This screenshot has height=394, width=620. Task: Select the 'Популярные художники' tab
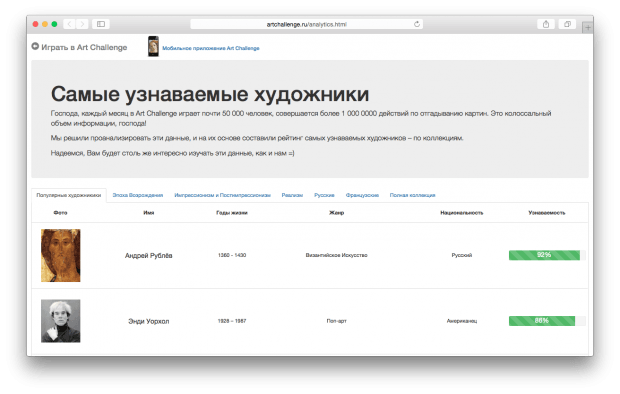coord(69,195)
